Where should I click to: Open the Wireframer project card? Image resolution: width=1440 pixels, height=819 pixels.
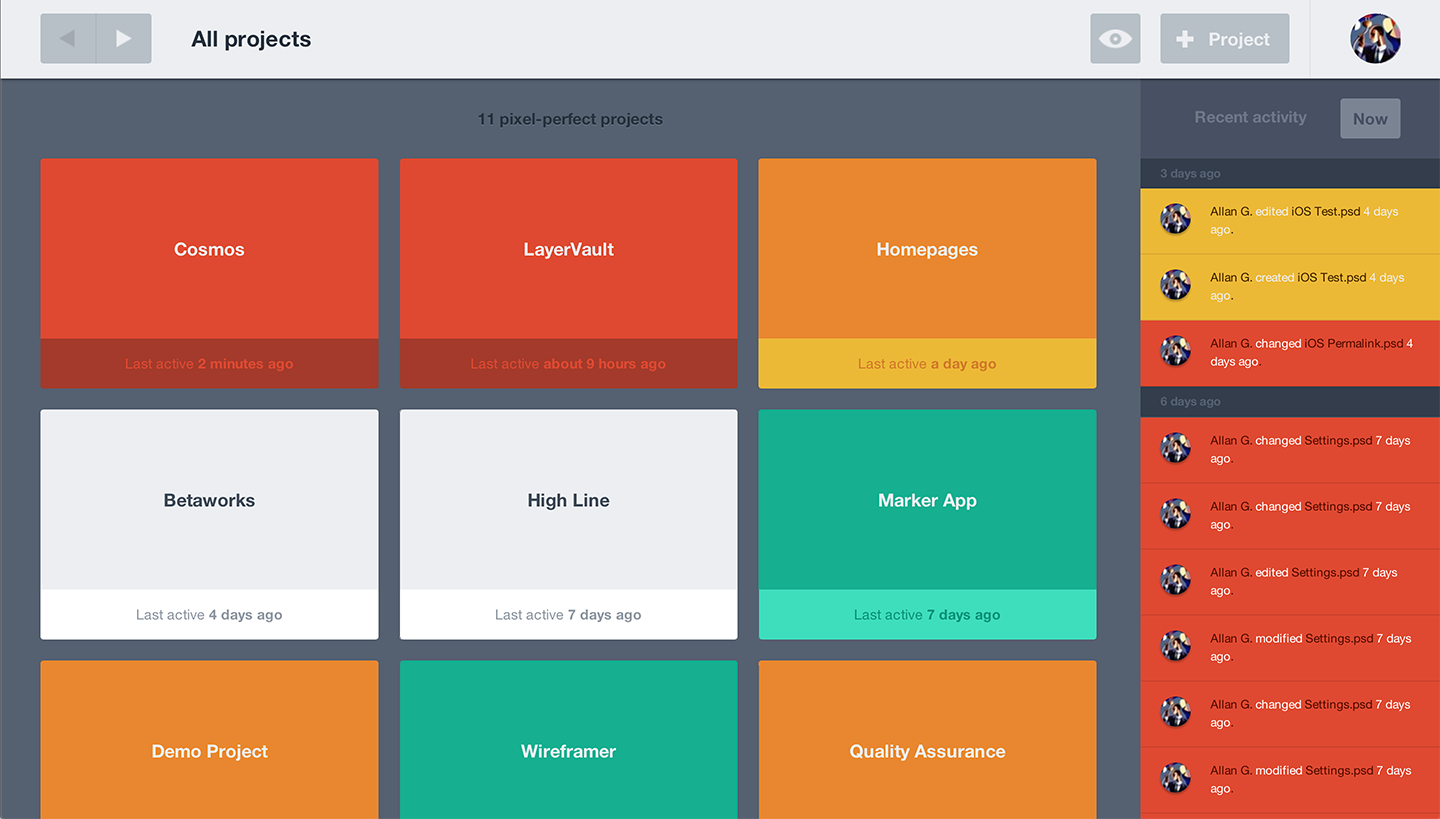click(x=568, y=740)
